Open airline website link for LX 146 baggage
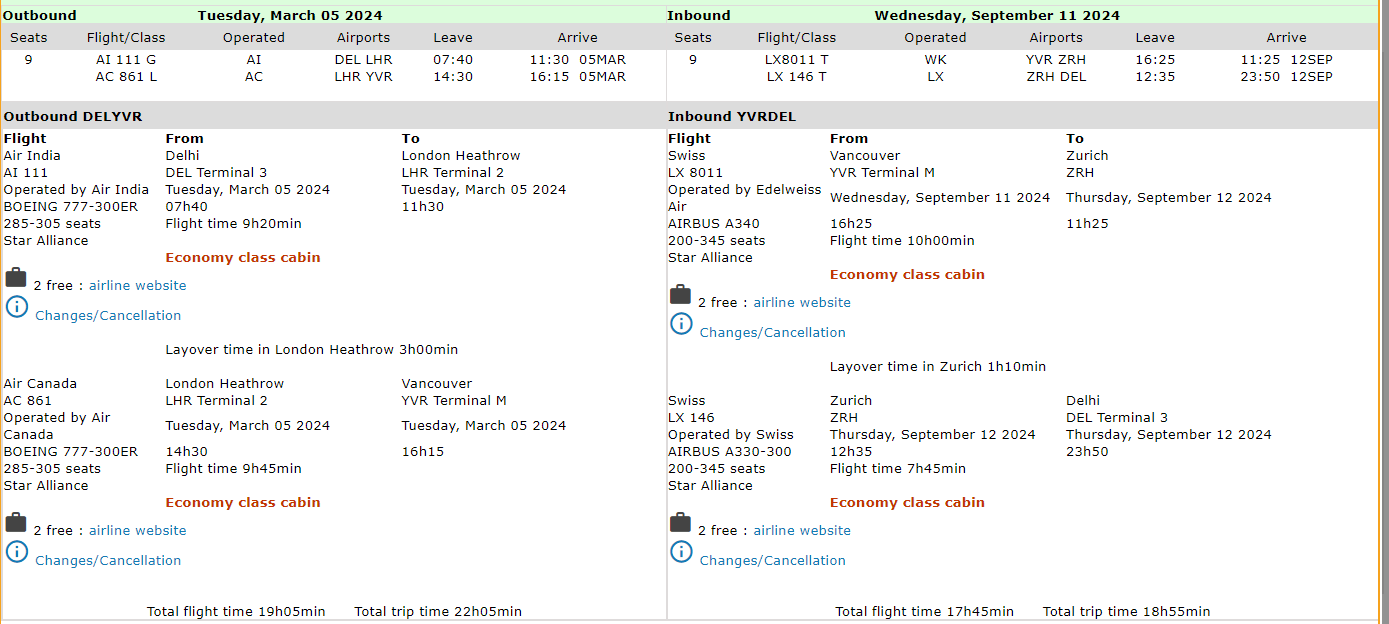The height and width of the screenshot is (624, 1389). [x=802, y=531]
